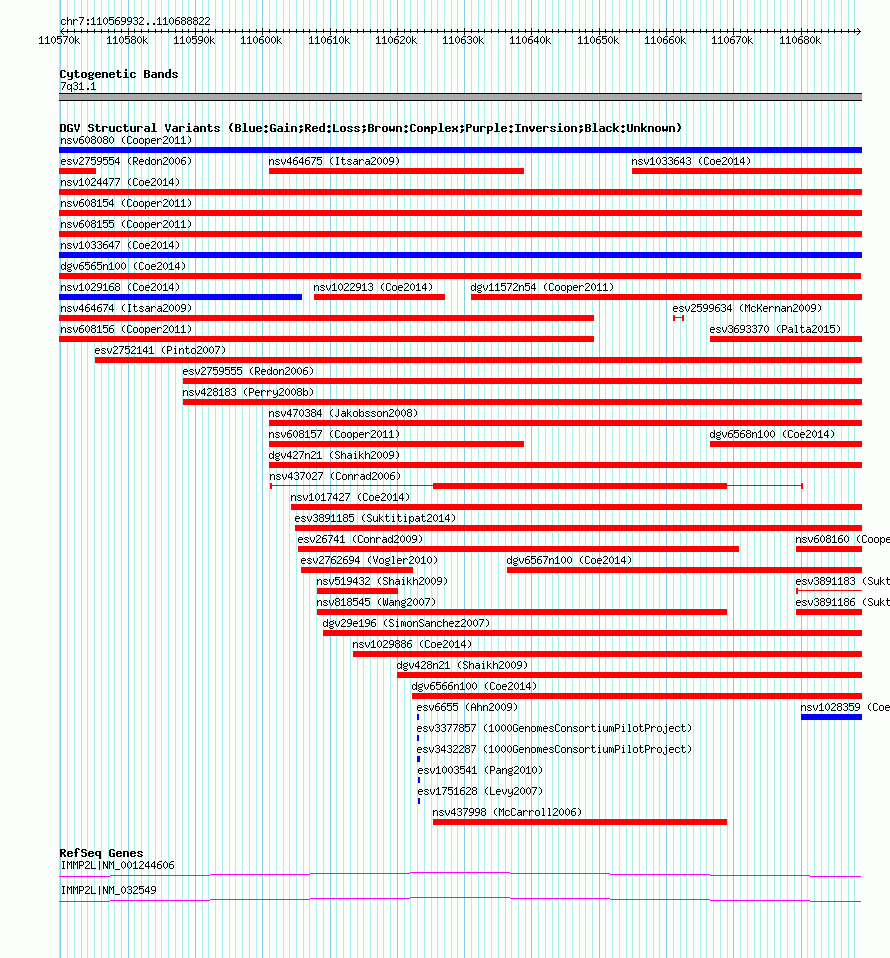Click the blue bar under nsv1029168
This screenshot has width=890, height=958.
click(180, 297)
